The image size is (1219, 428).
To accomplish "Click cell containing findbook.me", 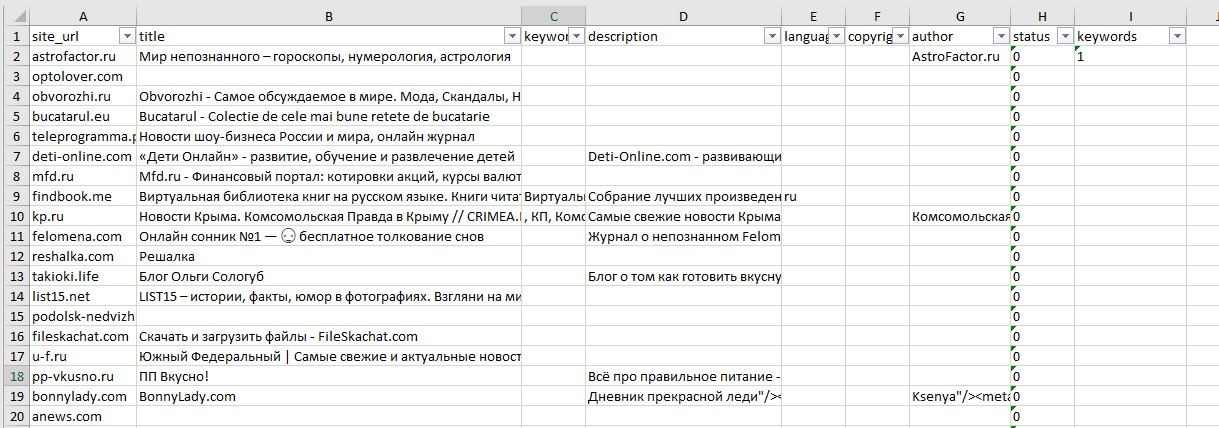I will point(83,196).
